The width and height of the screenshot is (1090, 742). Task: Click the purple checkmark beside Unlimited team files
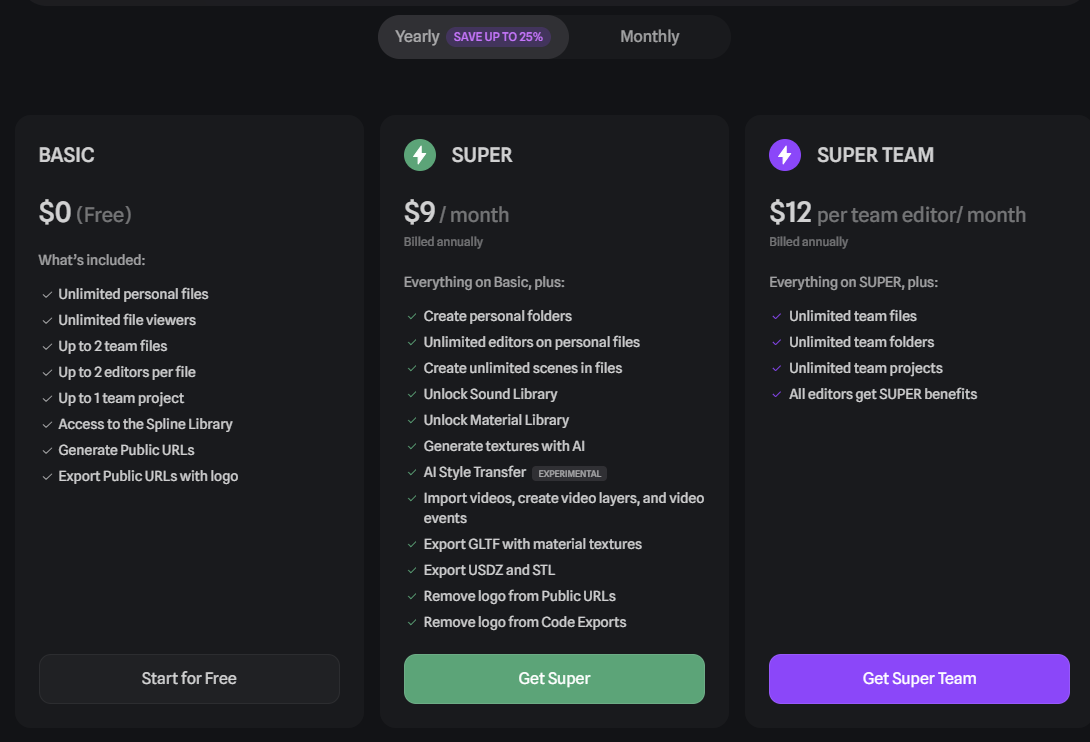pos(777,316)
